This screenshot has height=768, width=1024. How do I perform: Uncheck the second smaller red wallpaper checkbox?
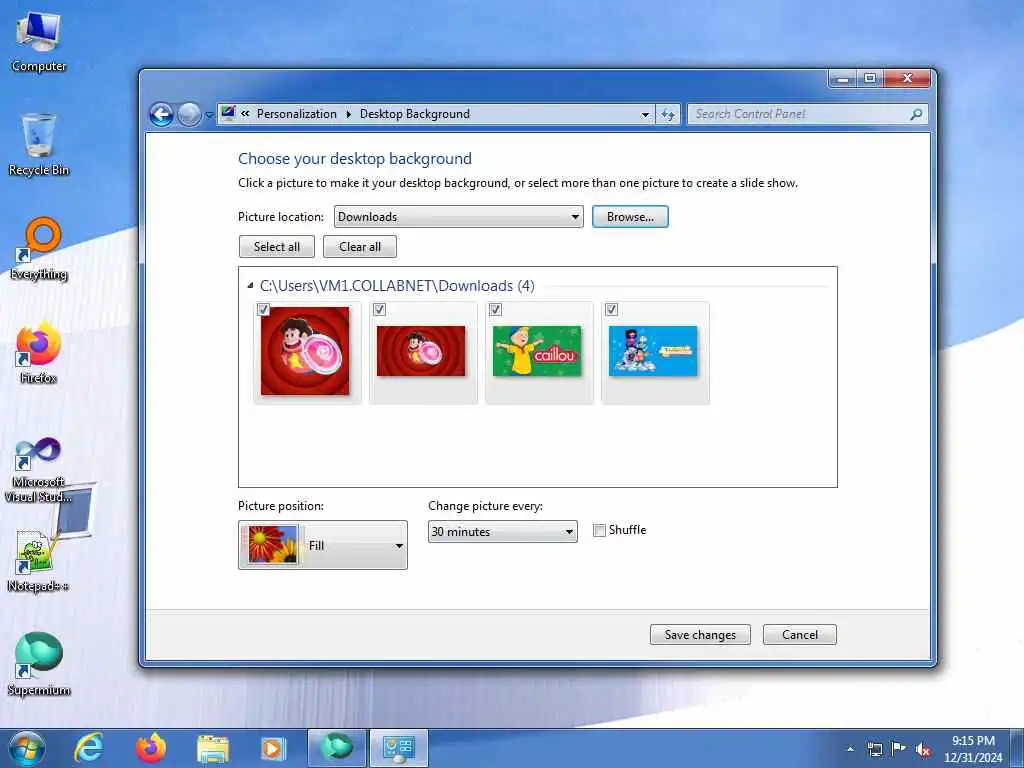click(379, 310)
